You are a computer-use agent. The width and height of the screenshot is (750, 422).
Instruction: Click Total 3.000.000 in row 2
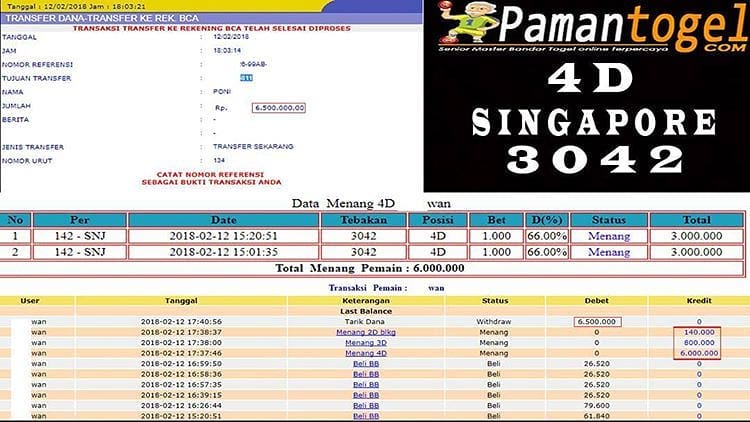696,252
